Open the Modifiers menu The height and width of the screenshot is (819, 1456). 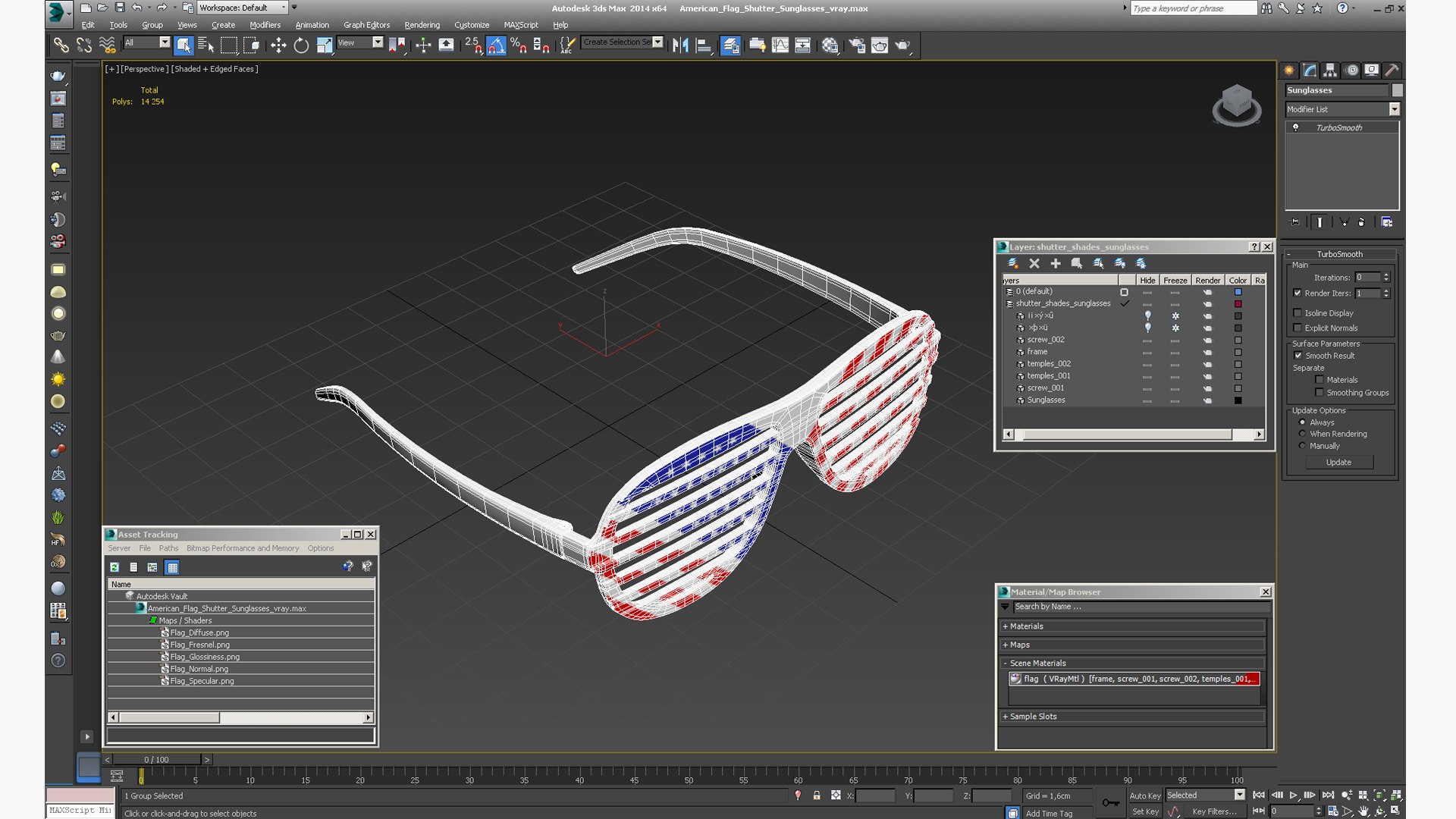pos(265,25)
